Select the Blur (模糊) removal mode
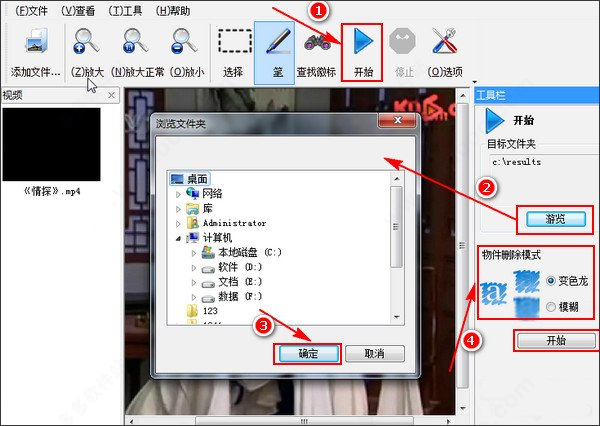 tap(552, 306)
